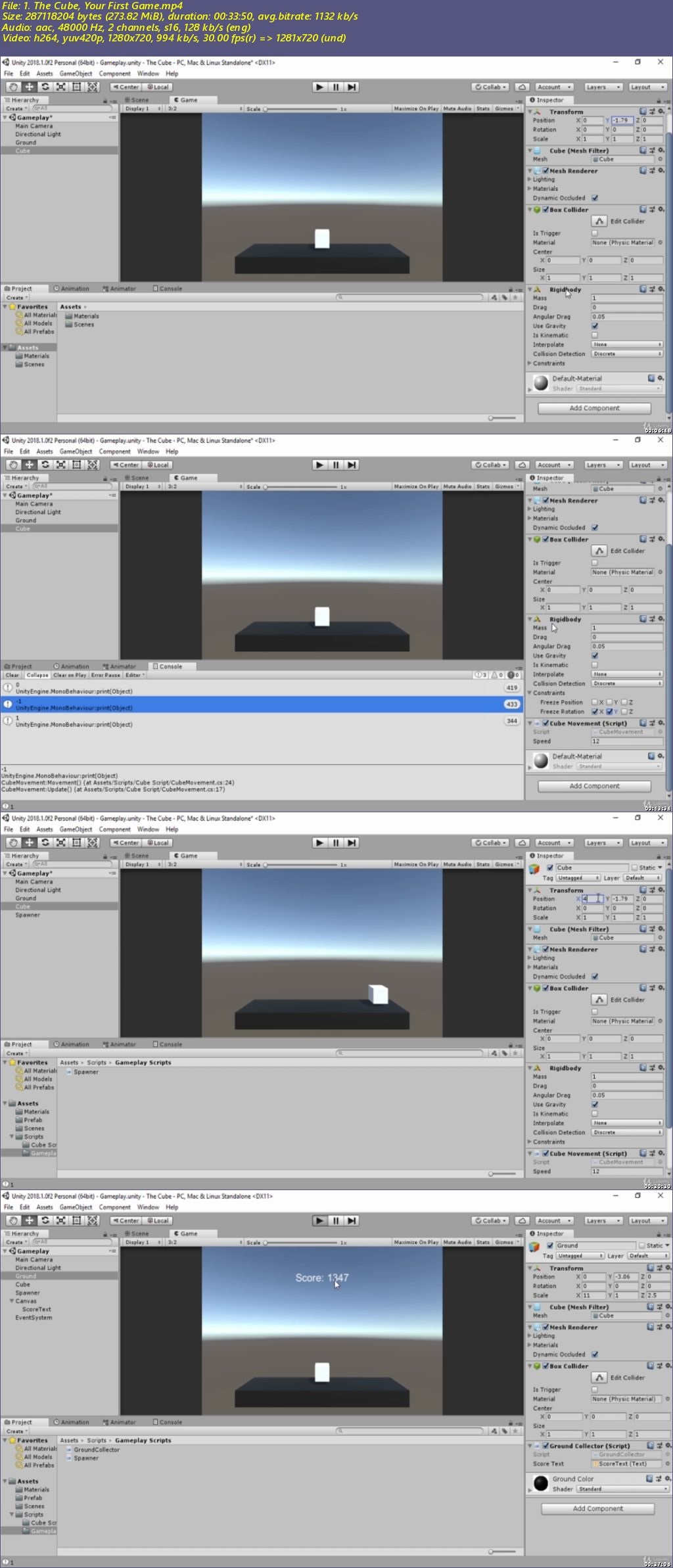Toggle warning count icon in Console toolbar
673x1568 pixels.
tap(498, 675)
